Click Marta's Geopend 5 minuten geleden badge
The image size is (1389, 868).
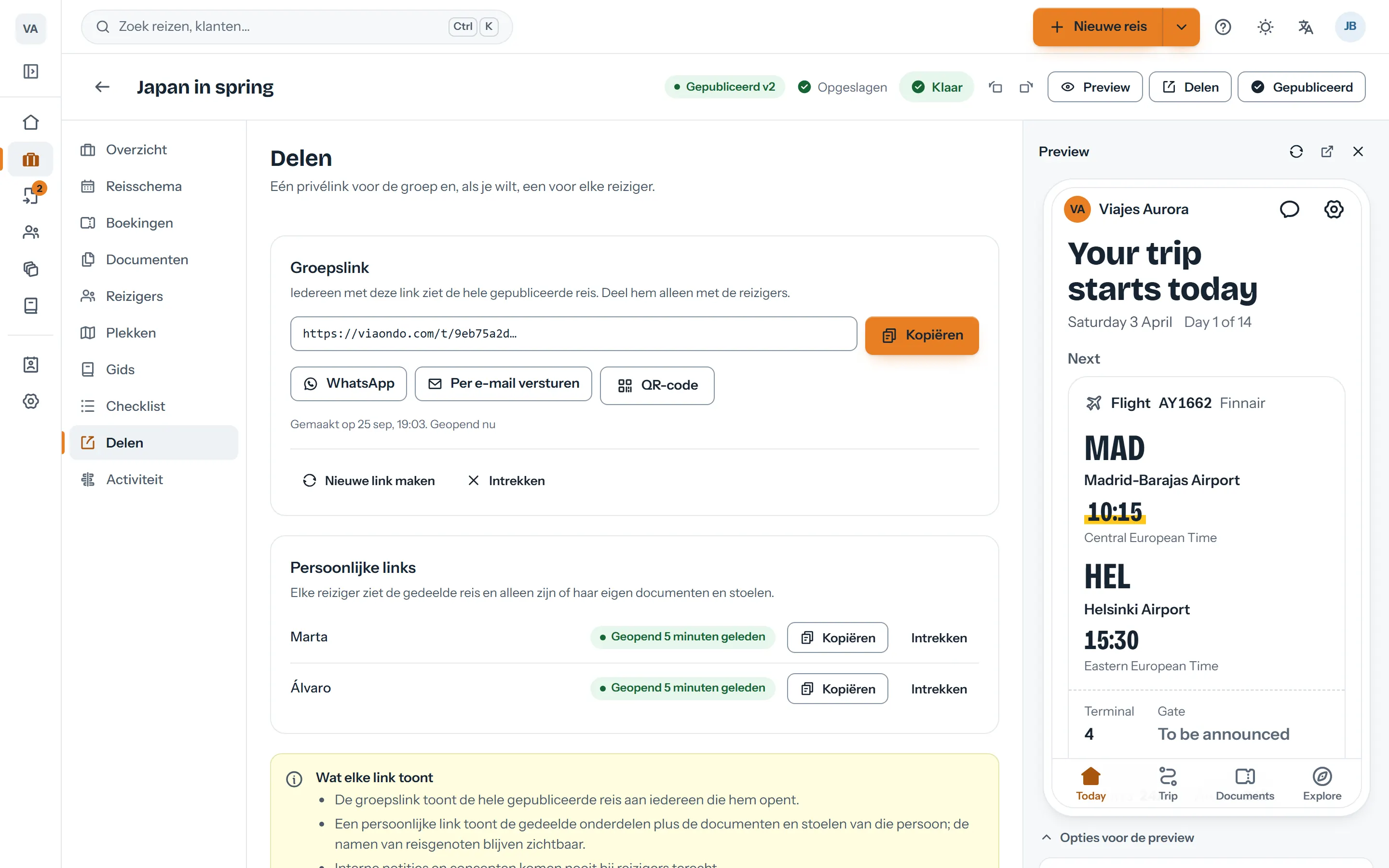tap(682, 637)
